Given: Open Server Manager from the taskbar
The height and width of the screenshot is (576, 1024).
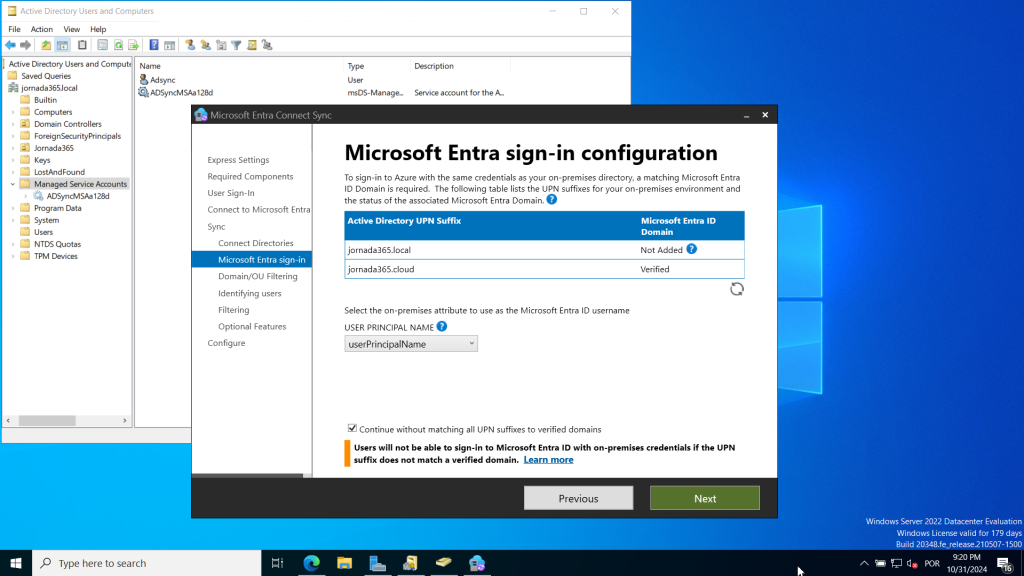Looking at the screenshot, I should tap(377, 563).
